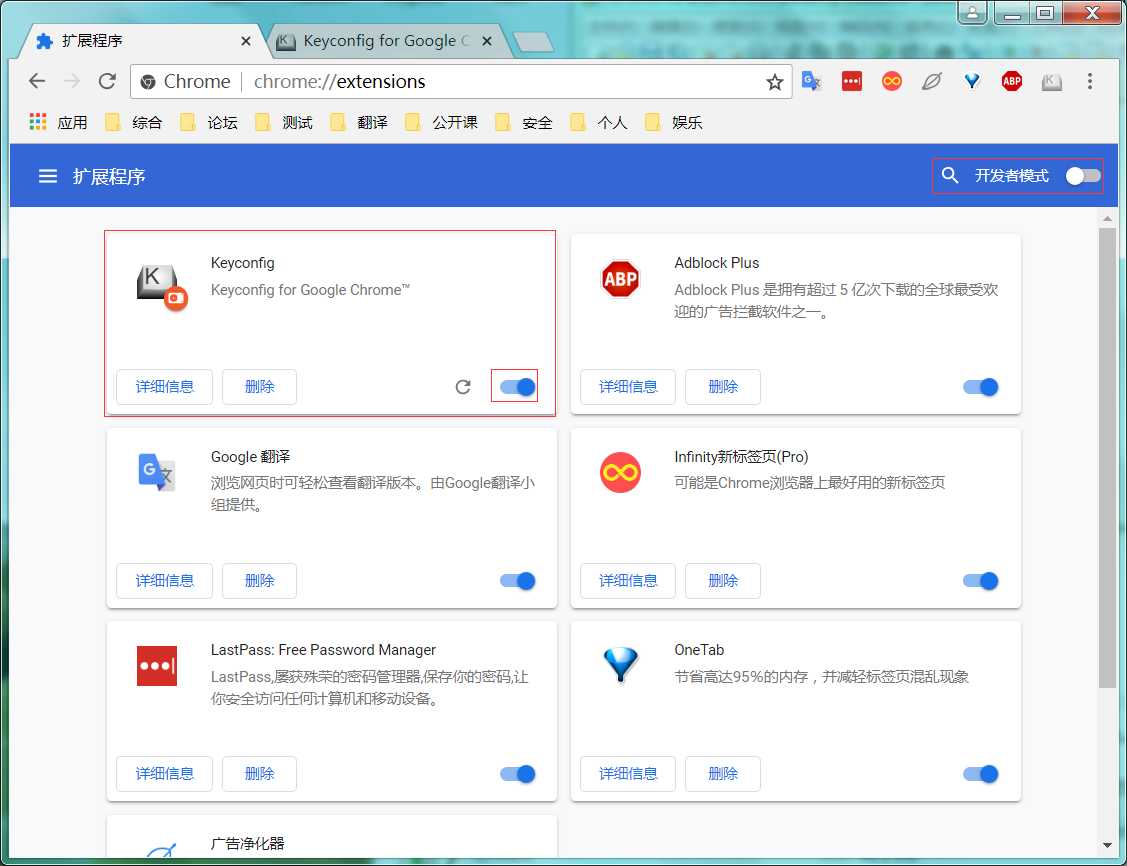Close the 扩展程序 tab
The image size is (1127, 866).
pyautogui.click(x=246, y=41)
